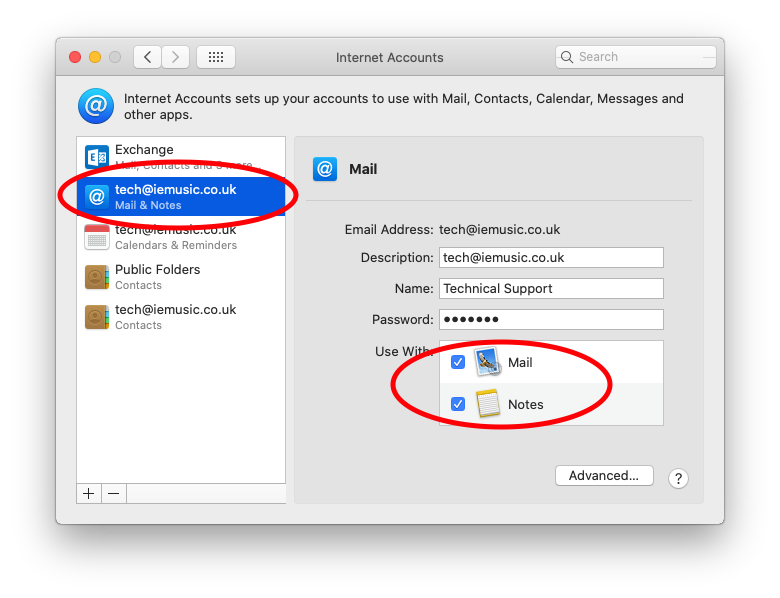Click the red close window button

click(75, 57)
